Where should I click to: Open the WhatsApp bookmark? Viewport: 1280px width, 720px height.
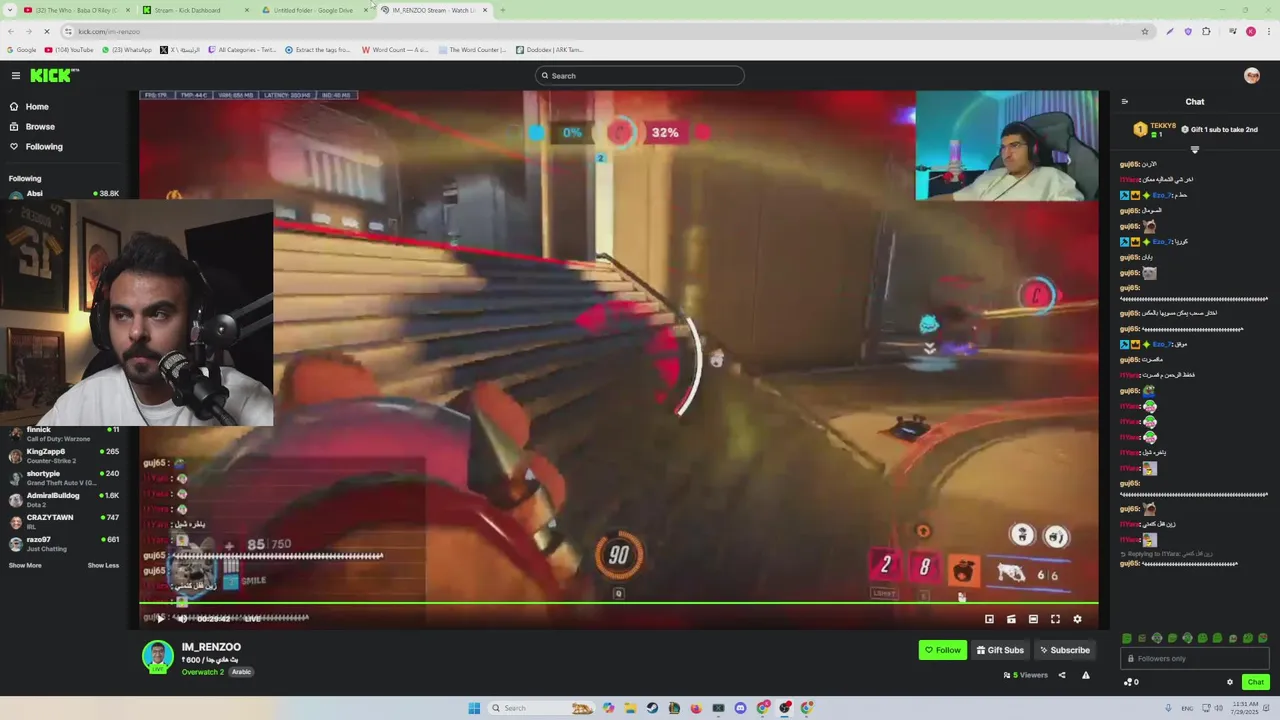coord(128,50)
